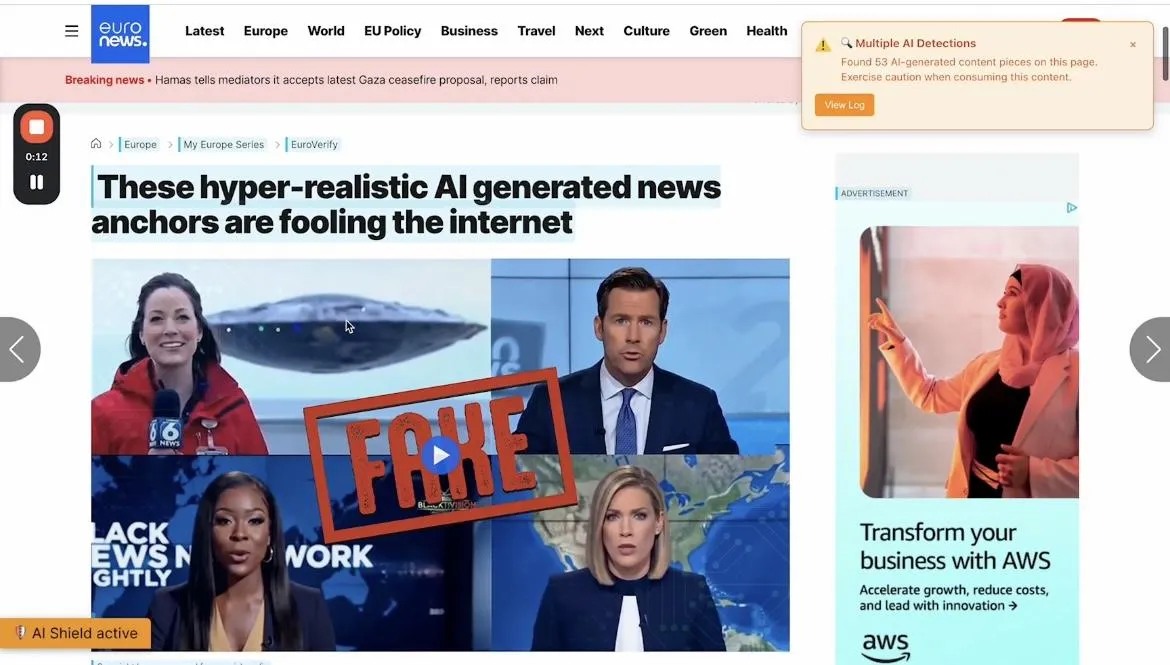Play the fake news anchors video

[x=440, y=455]
